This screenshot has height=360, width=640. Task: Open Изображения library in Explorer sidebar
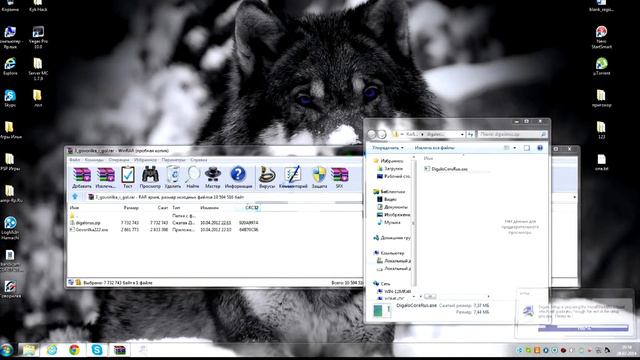pyautogui.click(x=394, y=215)
